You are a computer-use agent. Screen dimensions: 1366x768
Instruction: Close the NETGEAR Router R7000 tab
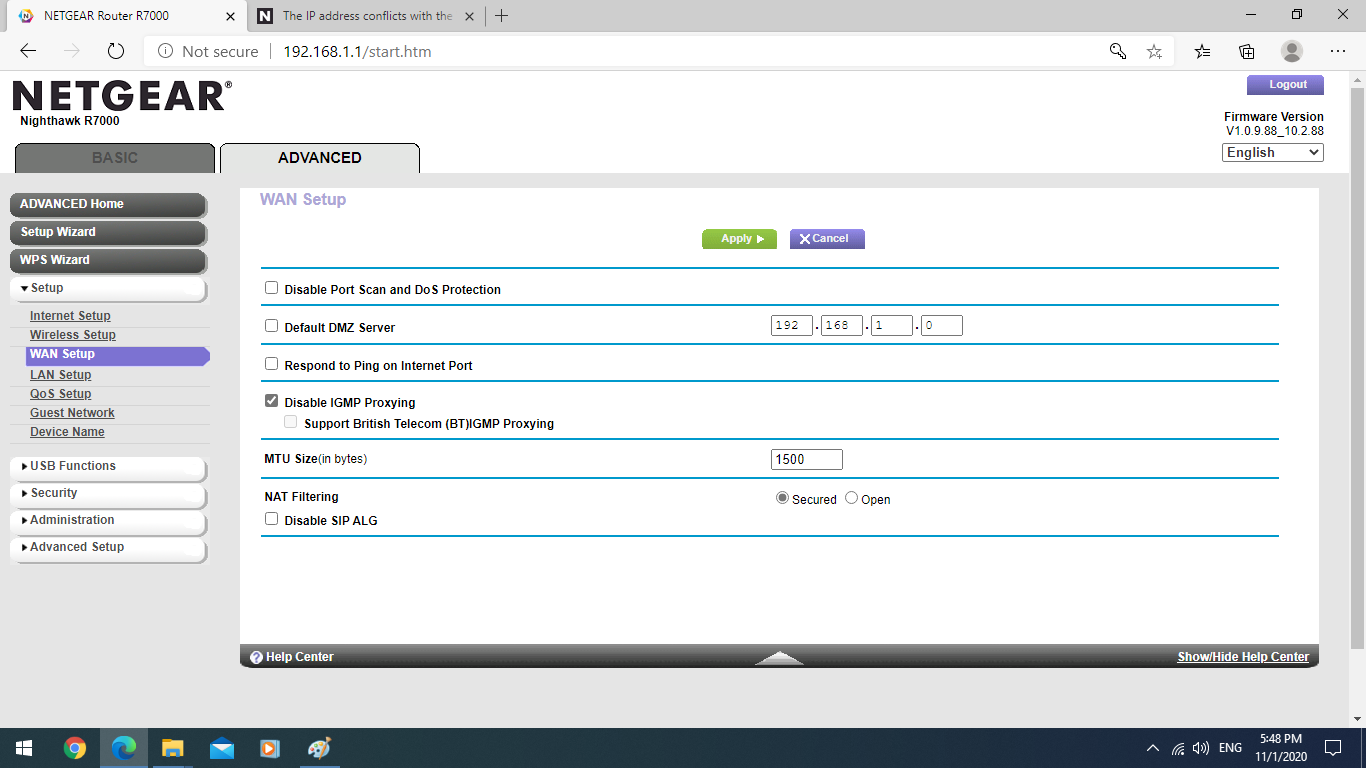[x=230, y=16]
